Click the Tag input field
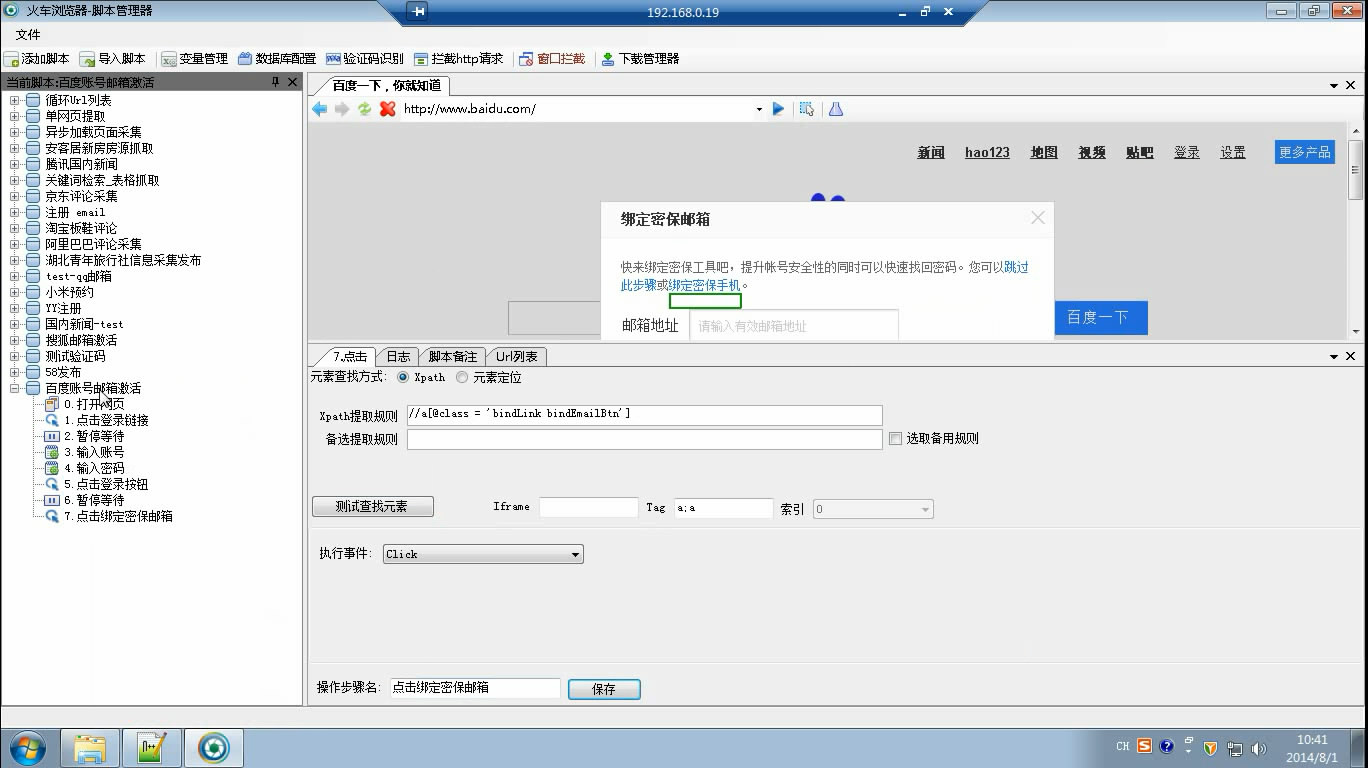This screenshot has width=1368, height=768. 723,508
